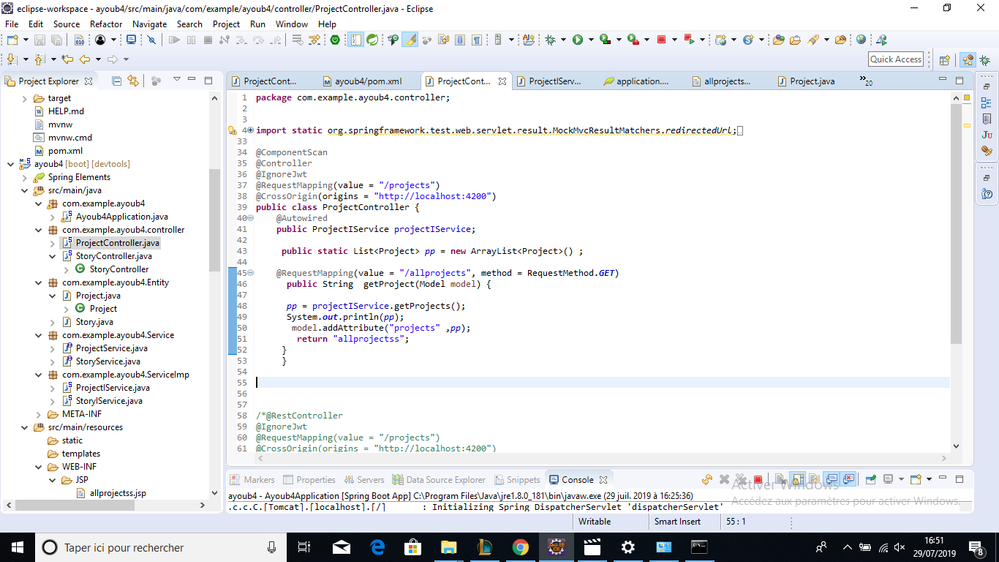The width and height of the screenshot is (999, 562).
Task: Open Chrome from the Windows taskbar
Action: pos(520,547)
